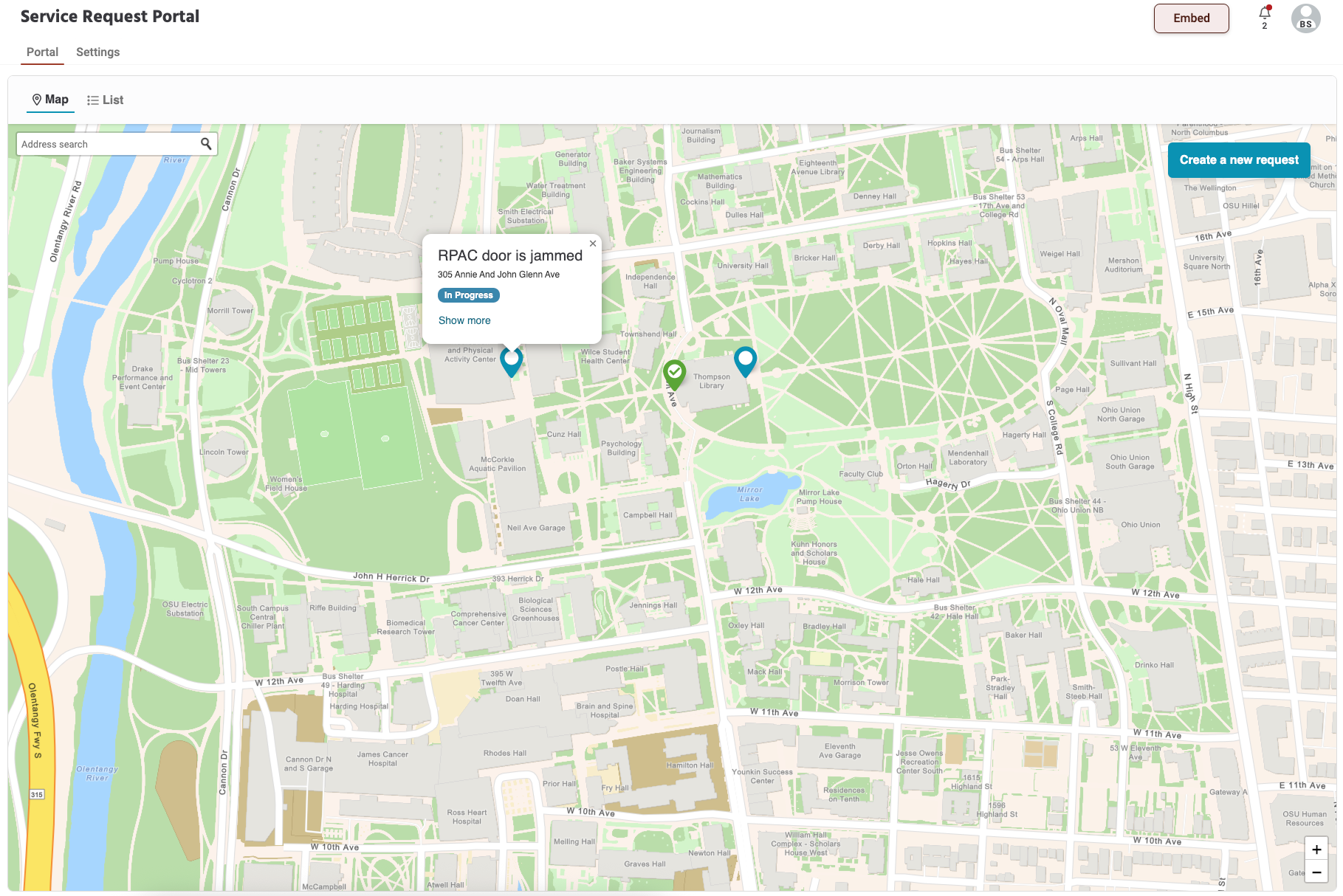Click the James Cancer Hospital label
Image resolution: width=1343 pixels, height=896 pixels.
click(x=382, y=759)
